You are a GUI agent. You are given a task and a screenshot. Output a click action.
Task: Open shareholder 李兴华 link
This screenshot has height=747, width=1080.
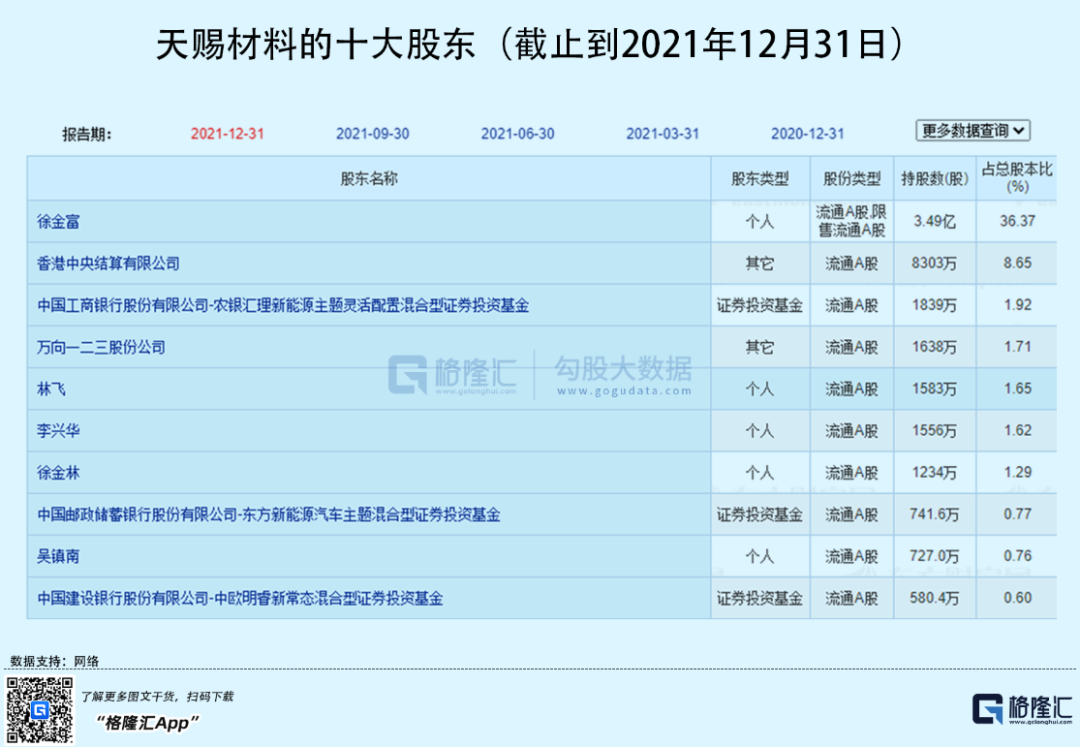(x=59, y=431)
